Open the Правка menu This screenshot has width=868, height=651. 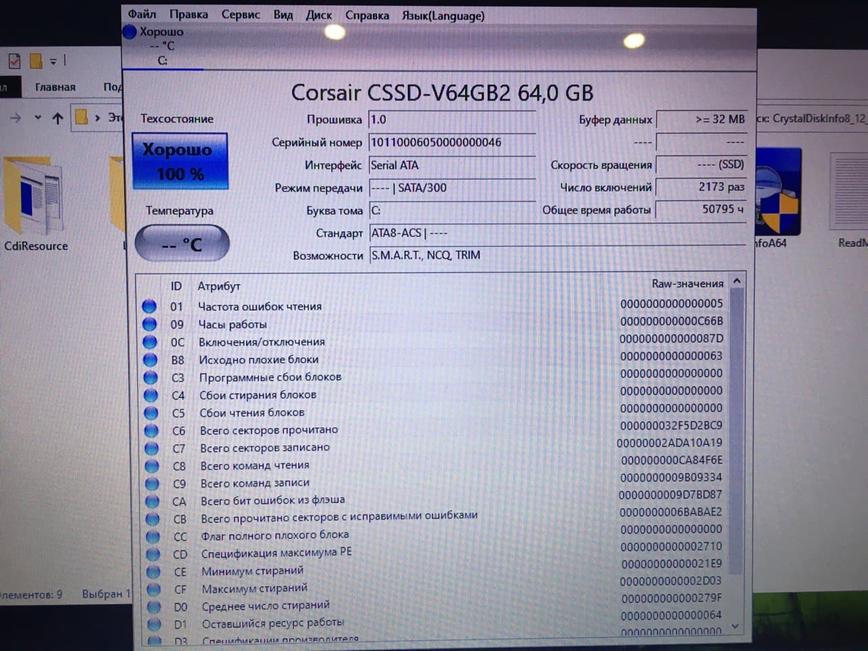pyautogui.click(x=188, y=14)
